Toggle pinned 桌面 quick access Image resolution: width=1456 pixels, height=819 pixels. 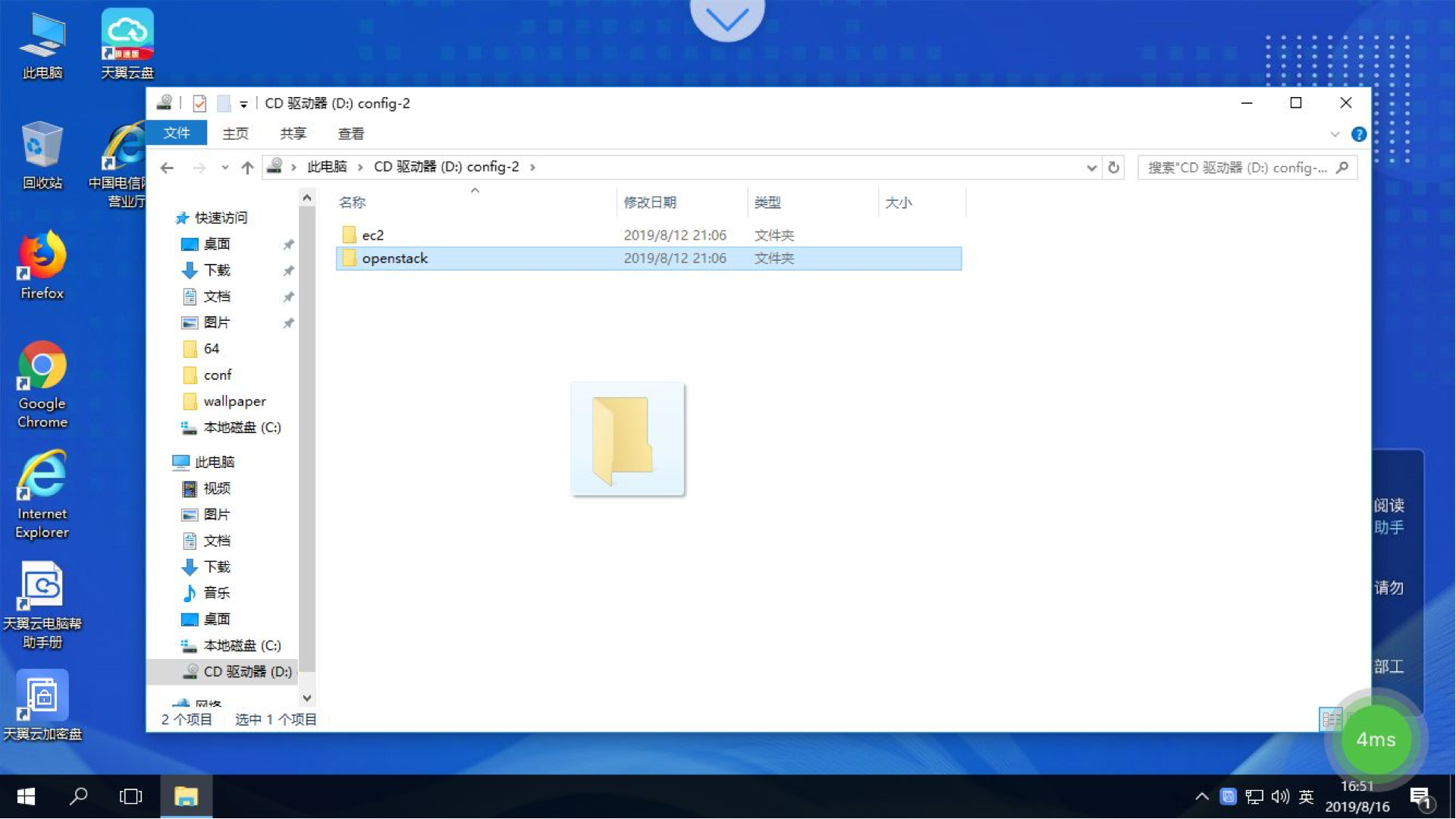coord(289,244)
